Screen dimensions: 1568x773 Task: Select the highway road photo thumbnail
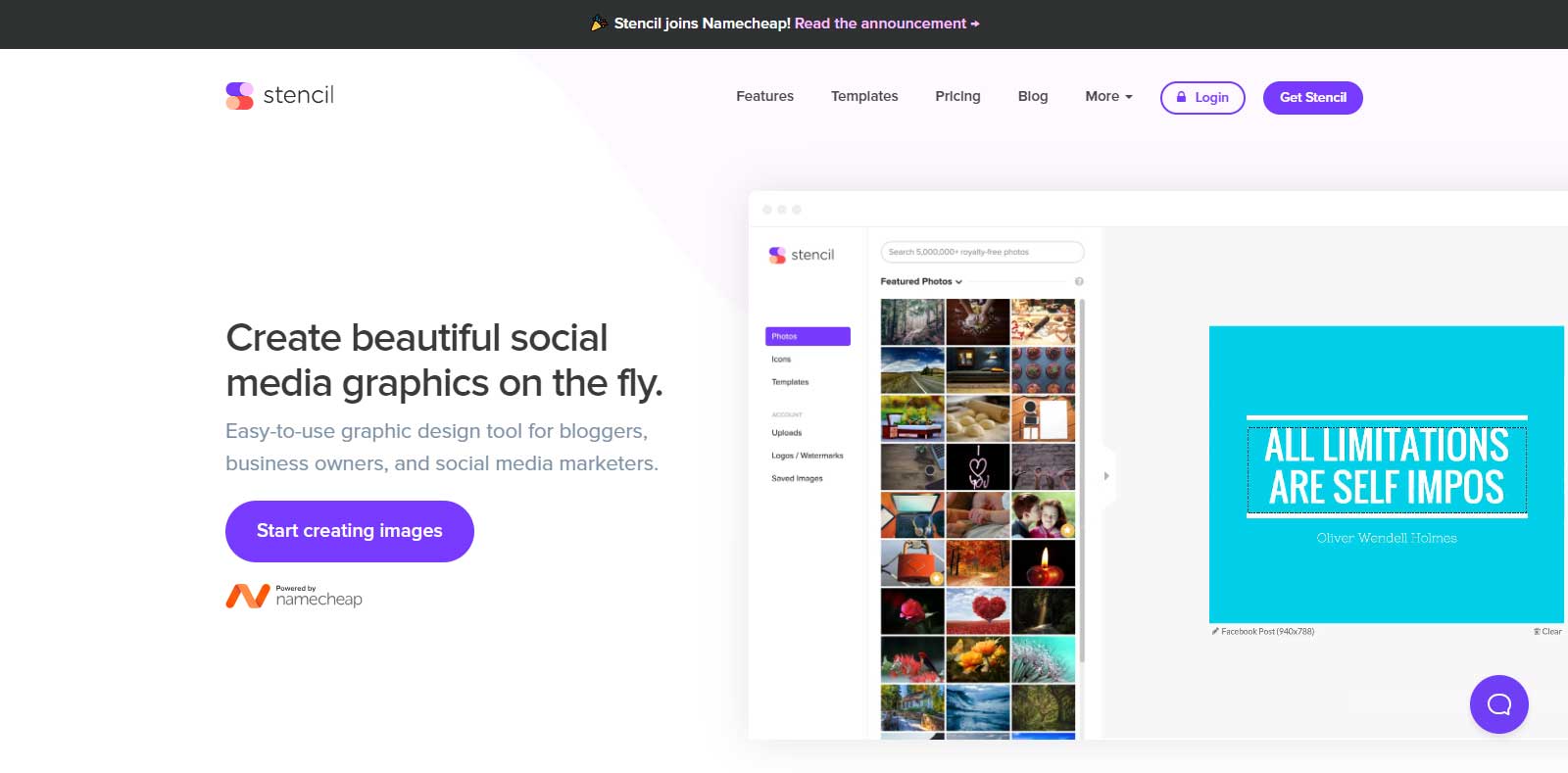point(912,369)
